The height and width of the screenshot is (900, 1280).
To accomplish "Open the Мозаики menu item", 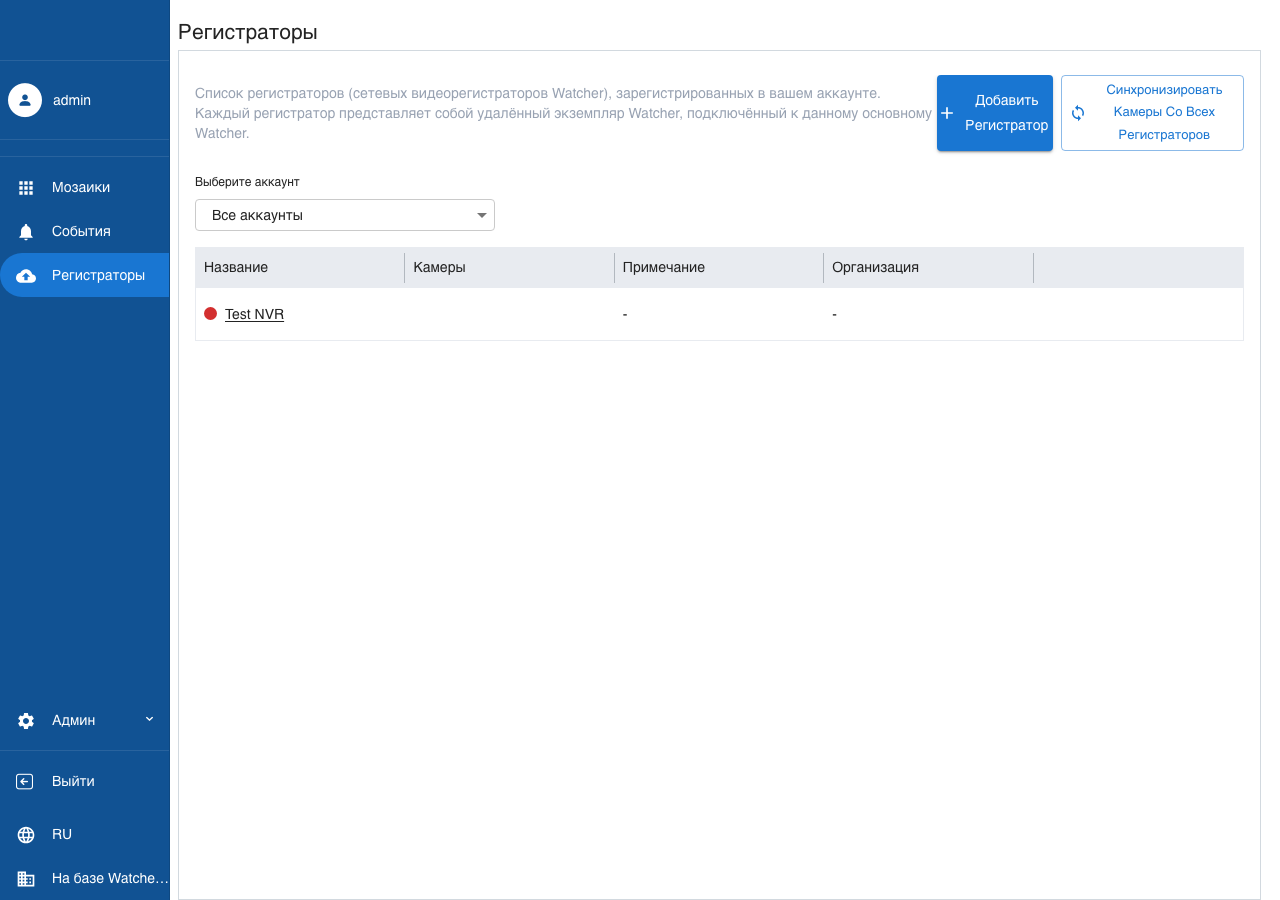I will coord(85,187).
